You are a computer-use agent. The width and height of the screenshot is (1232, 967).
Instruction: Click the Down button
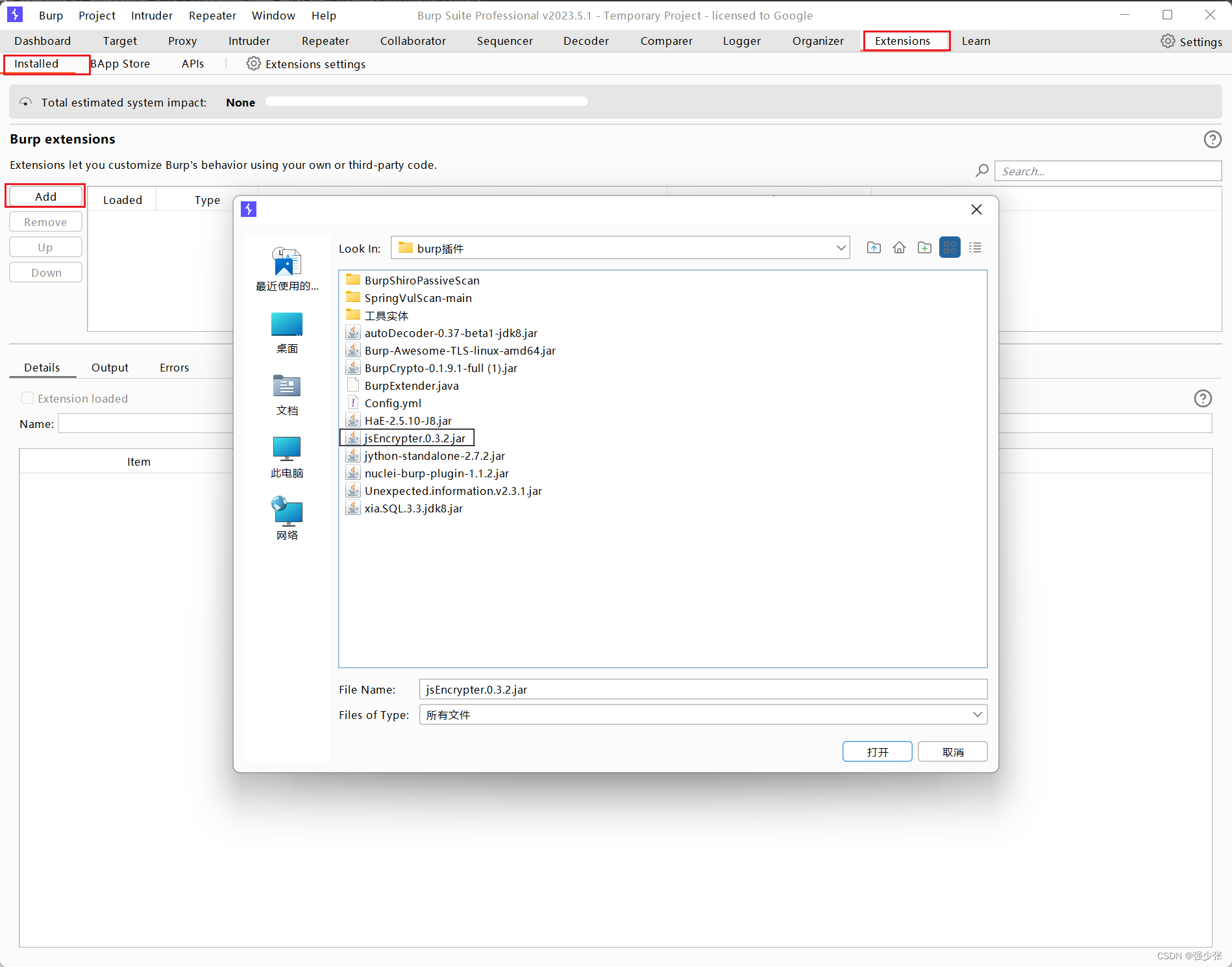click(45, 272)
